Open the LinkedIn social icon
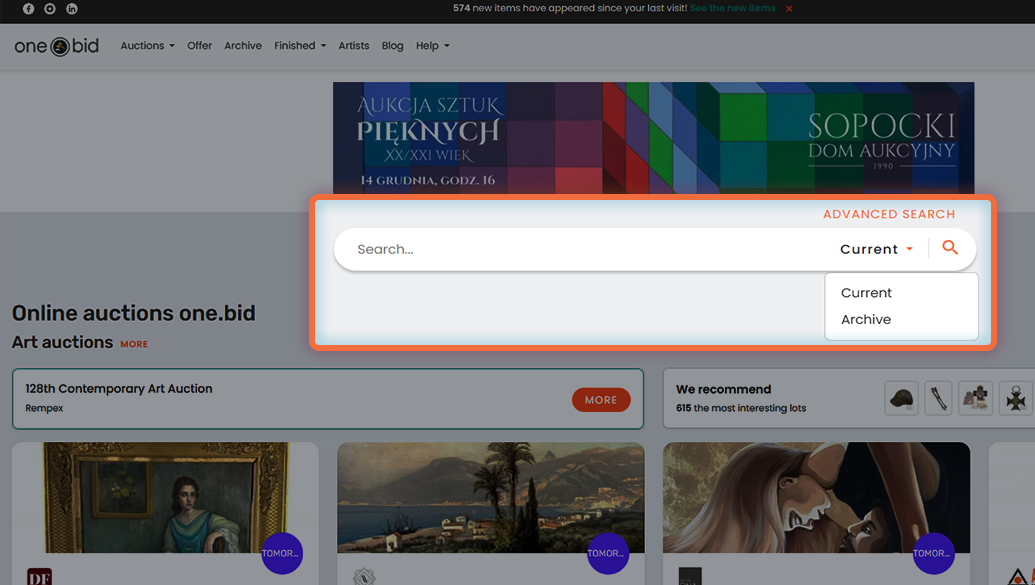Screen dimensions: 1035x585 72,9
